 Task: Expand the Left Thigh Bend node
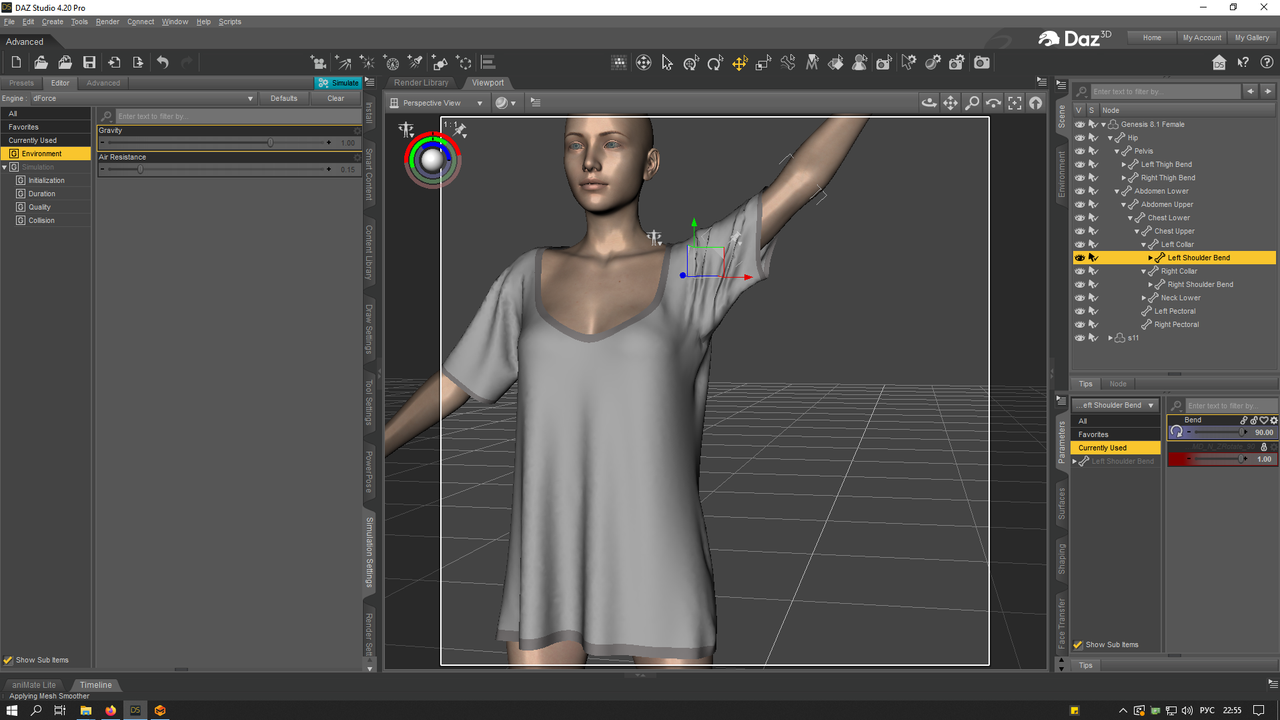pos(1124,165)
